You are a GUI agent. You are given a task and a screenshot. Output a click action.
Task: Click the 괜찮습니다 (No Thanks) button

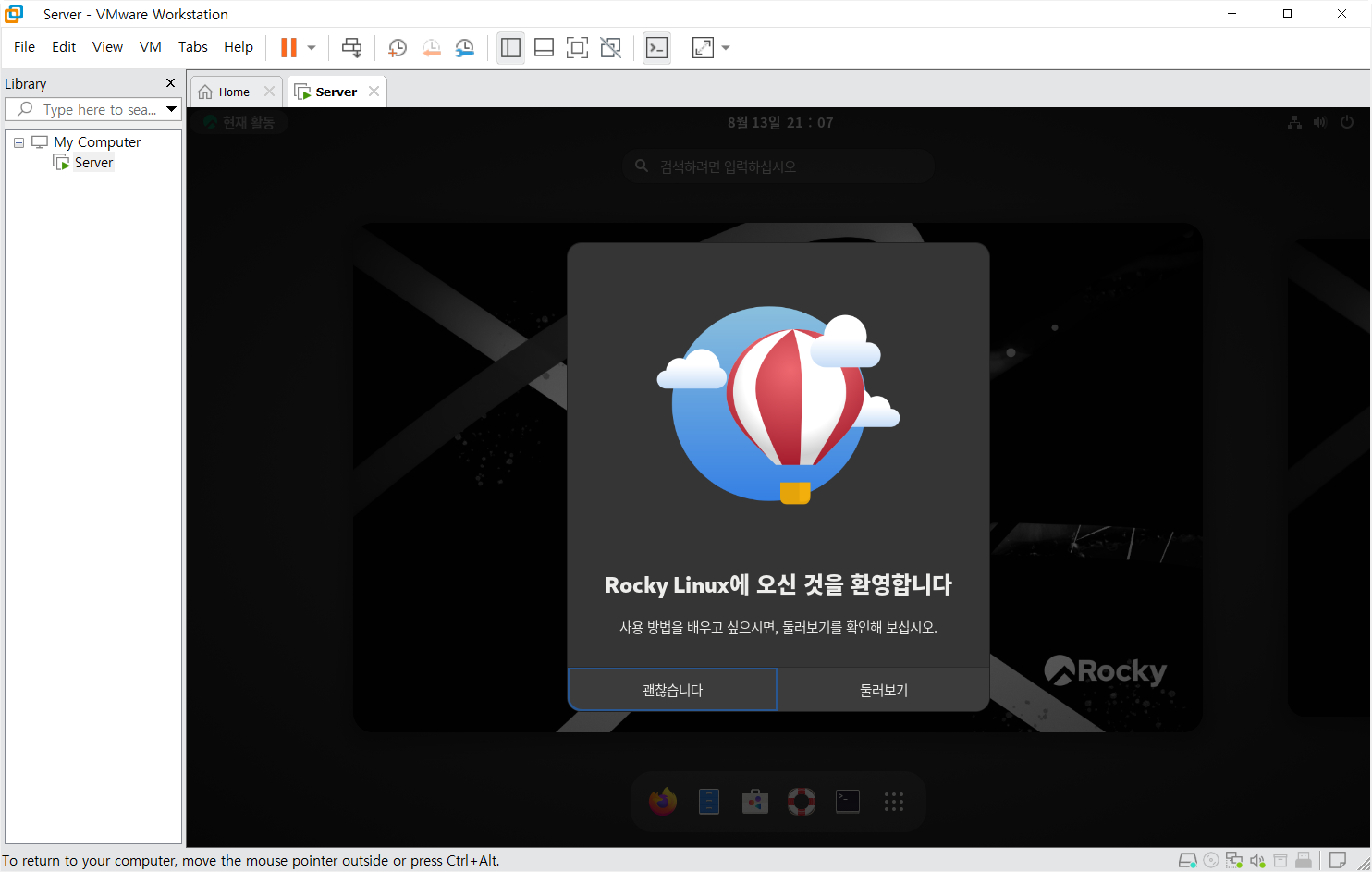(672, 690)
